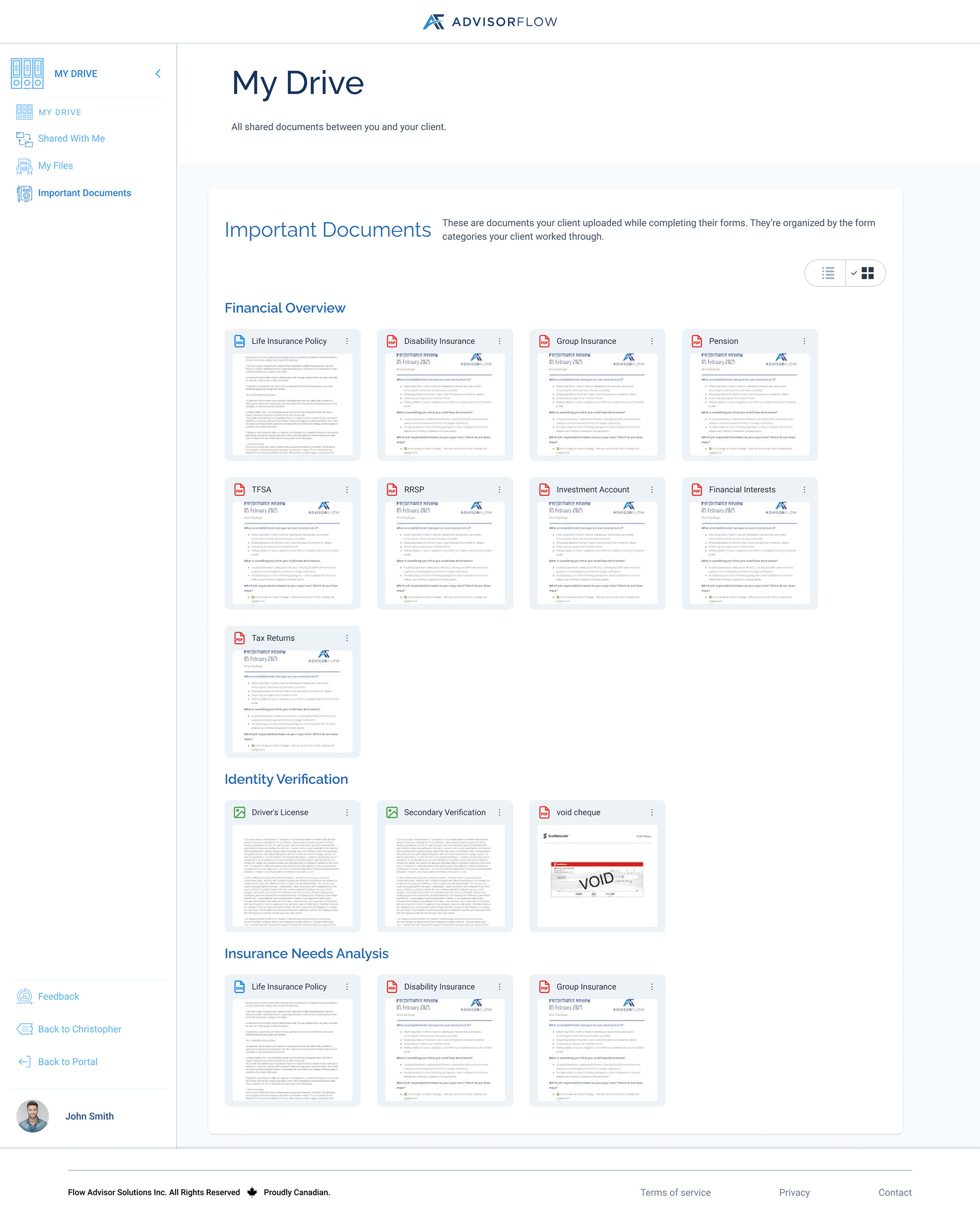The image size is (980, 1221).
Task: Click the AdvisorFlow logo
Action: (x=489, y=21)
